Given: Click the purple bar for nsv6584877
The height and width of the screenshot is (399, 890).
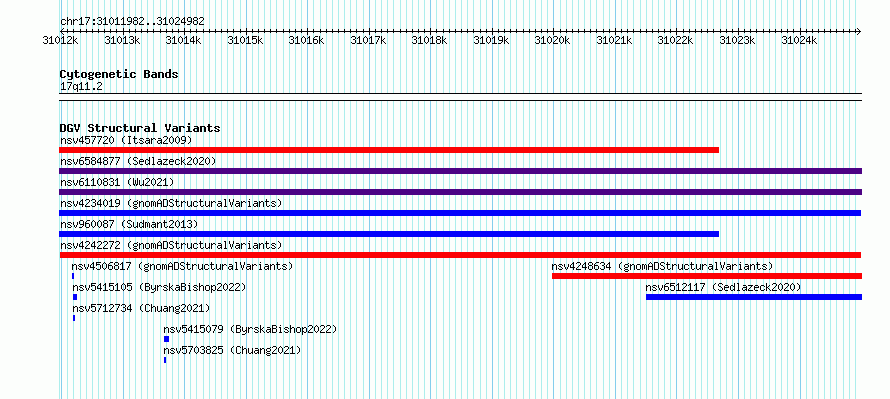Looking at the screenshot, I should (460, 171).
